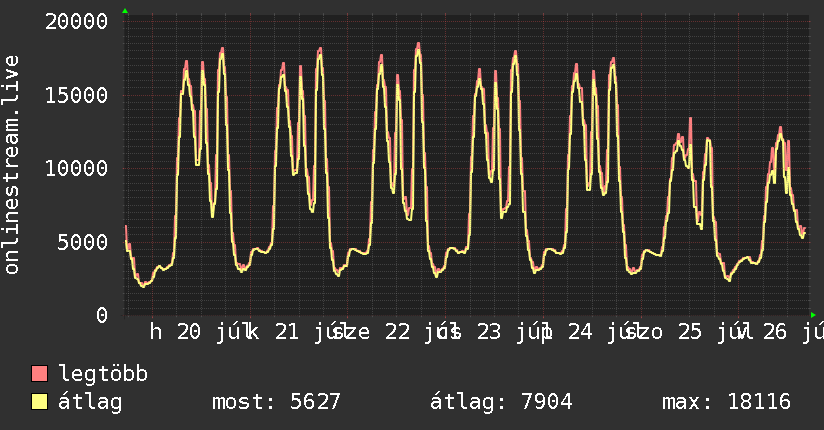824x430 pixels.
Task: Click the 15000 y-axis label
Action: (x=77, y=95)
